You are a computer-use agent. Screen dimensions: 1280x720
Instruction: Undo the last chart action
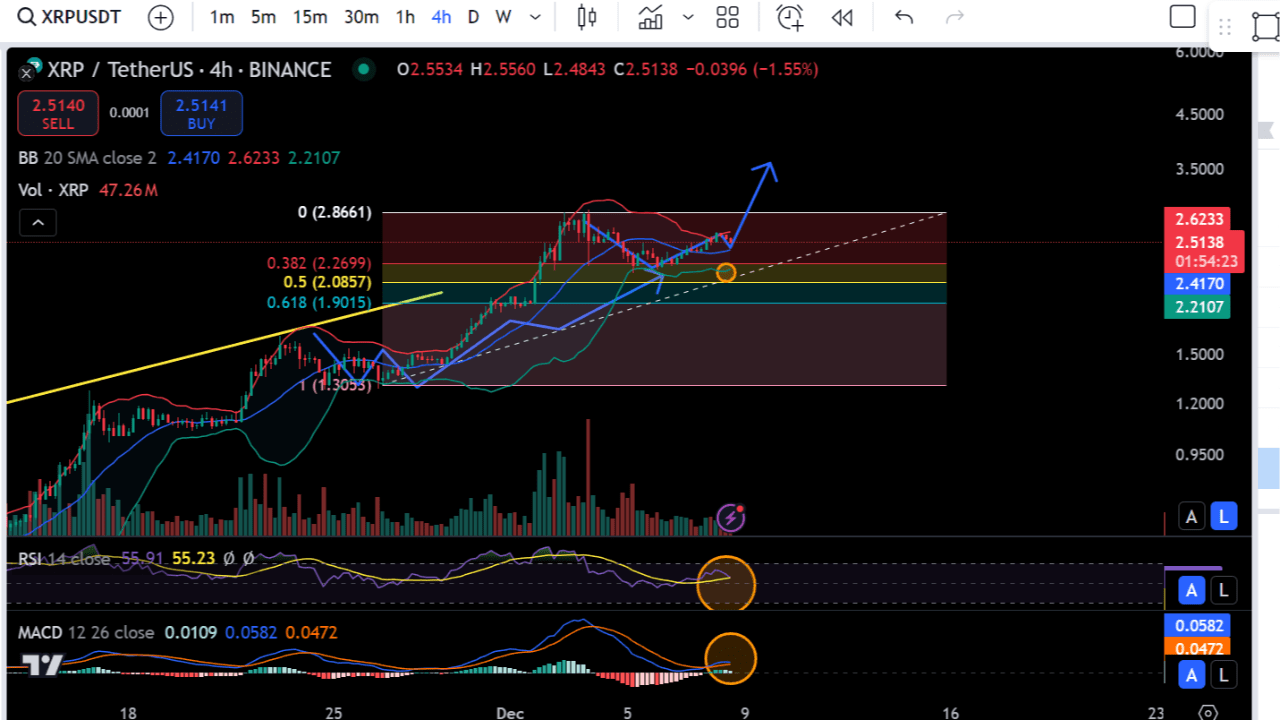[x=904, y=17]
